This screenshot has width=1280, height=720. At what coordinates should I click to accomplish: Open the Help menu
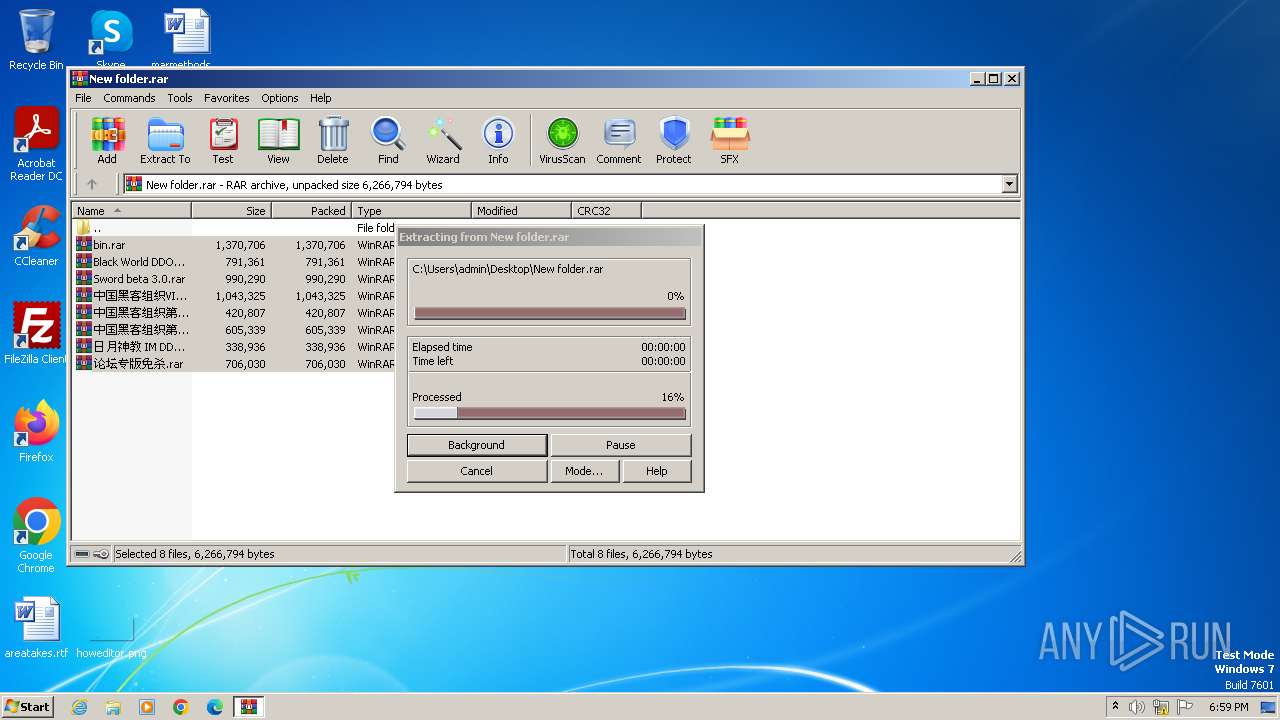(320, 98)
